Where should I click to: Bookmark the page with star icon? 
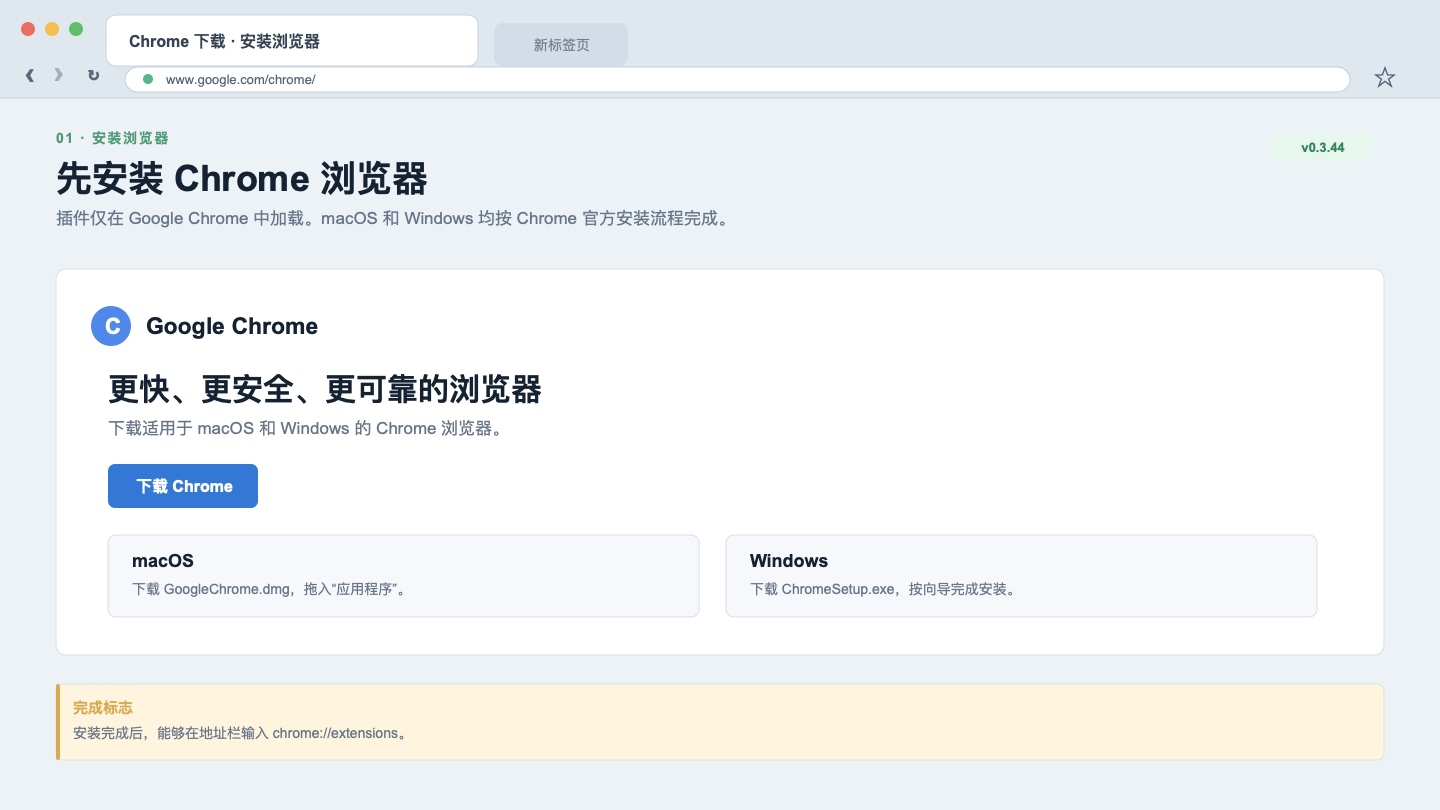1384,77
